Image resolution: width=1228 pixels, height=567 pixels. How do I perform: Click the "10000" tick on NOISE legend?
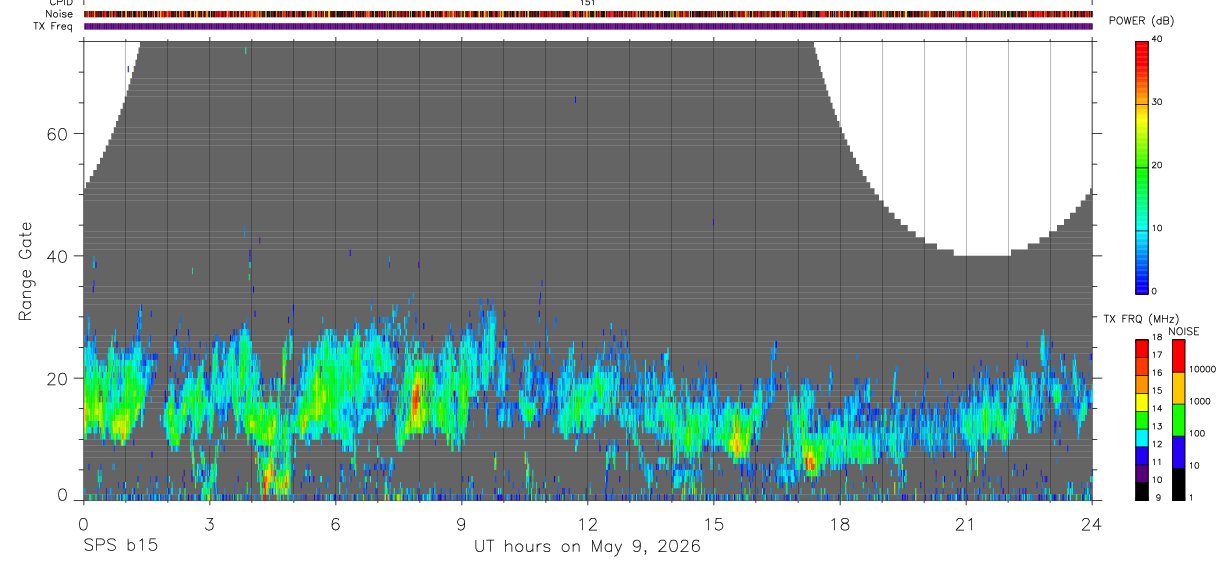1201,369
